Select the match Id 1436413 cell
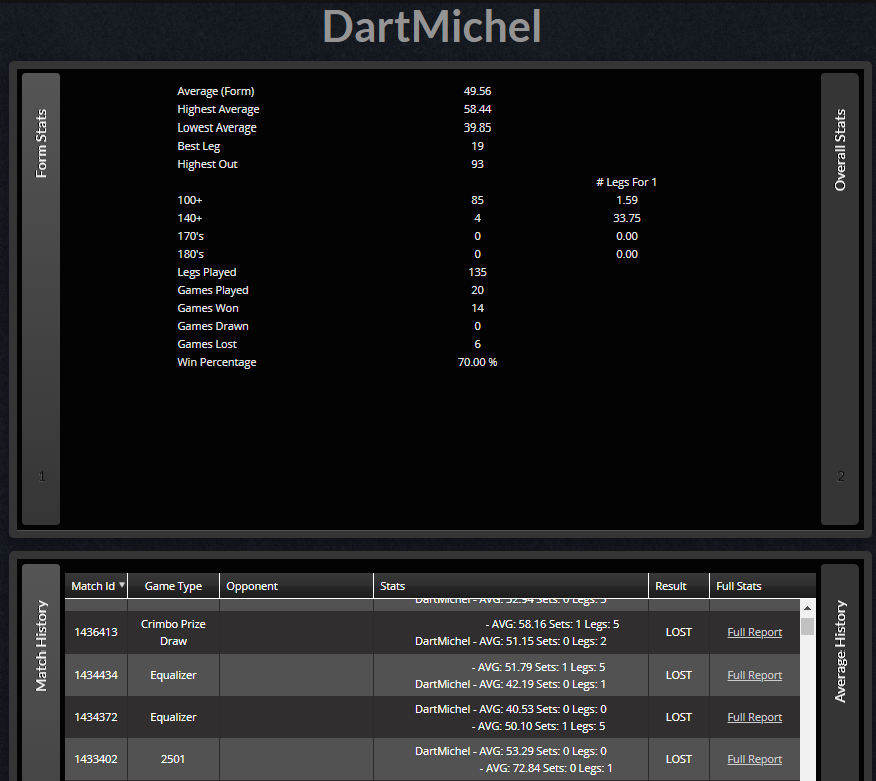Image resolution: width=876 pixels, height=781 pixels. coord(96,632)
